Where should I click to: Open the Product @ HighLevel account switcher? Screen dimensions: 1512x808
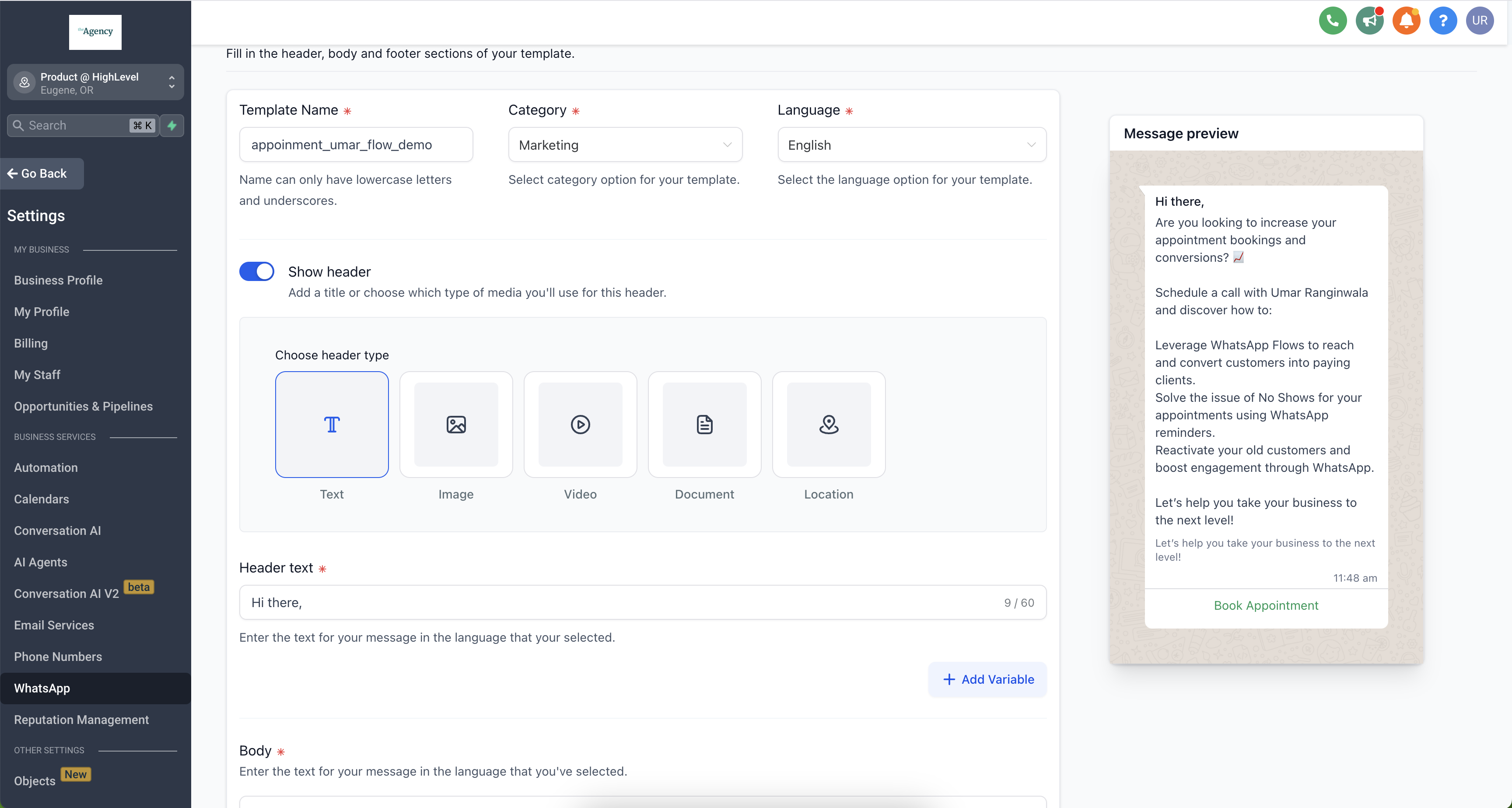[95, 83]
